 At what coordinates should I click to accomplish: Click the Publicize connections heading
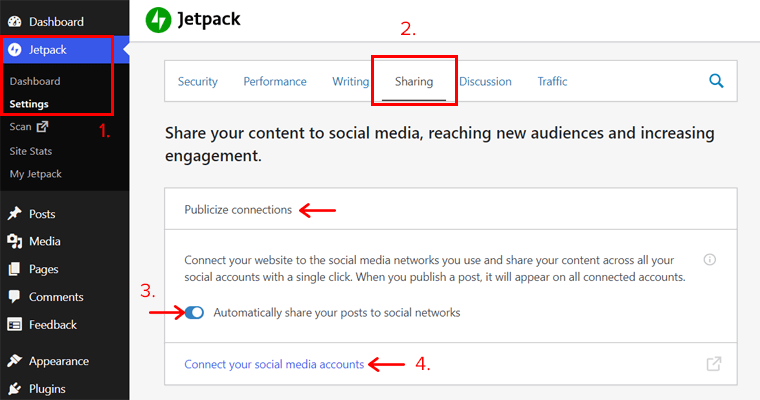[238, 210]
